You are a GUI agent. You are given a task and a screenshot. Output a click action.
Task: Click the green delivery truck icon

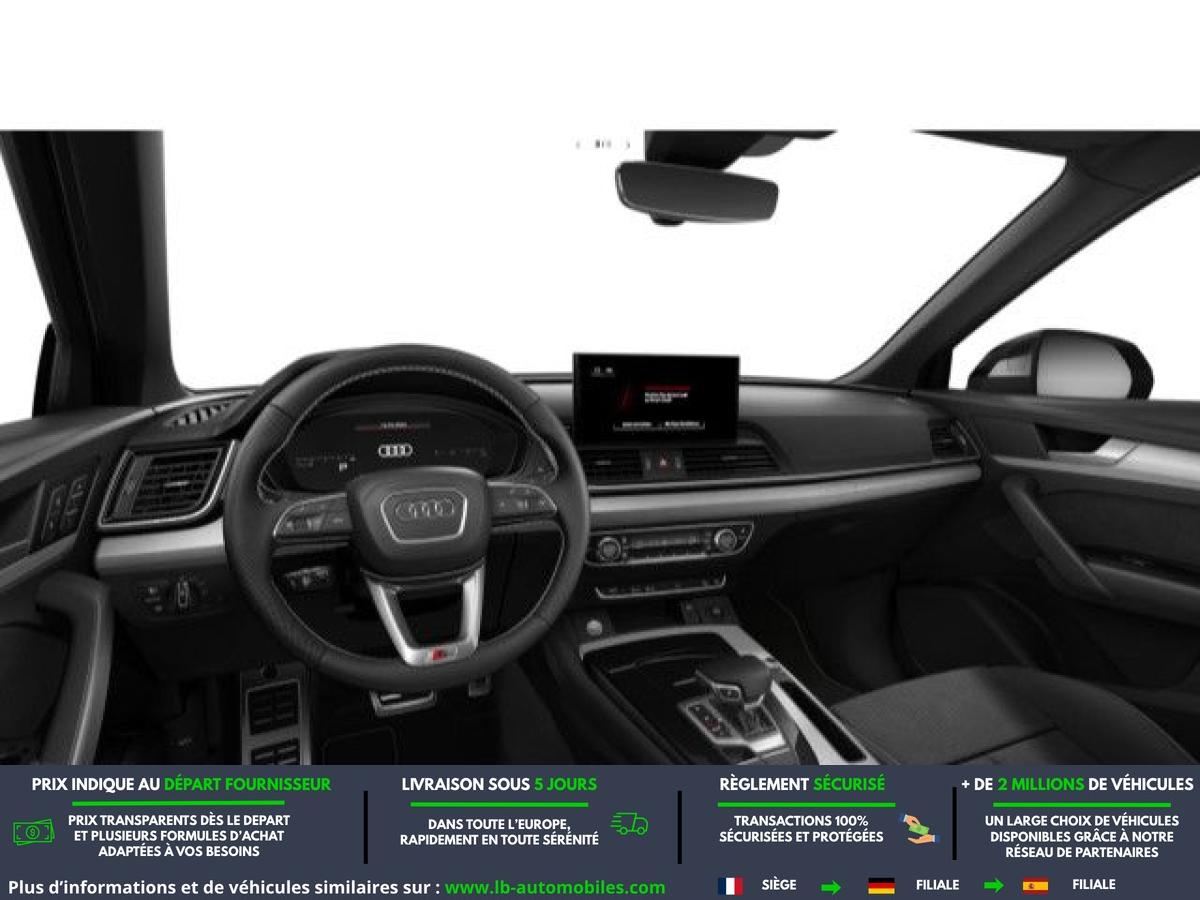(630, 824)
